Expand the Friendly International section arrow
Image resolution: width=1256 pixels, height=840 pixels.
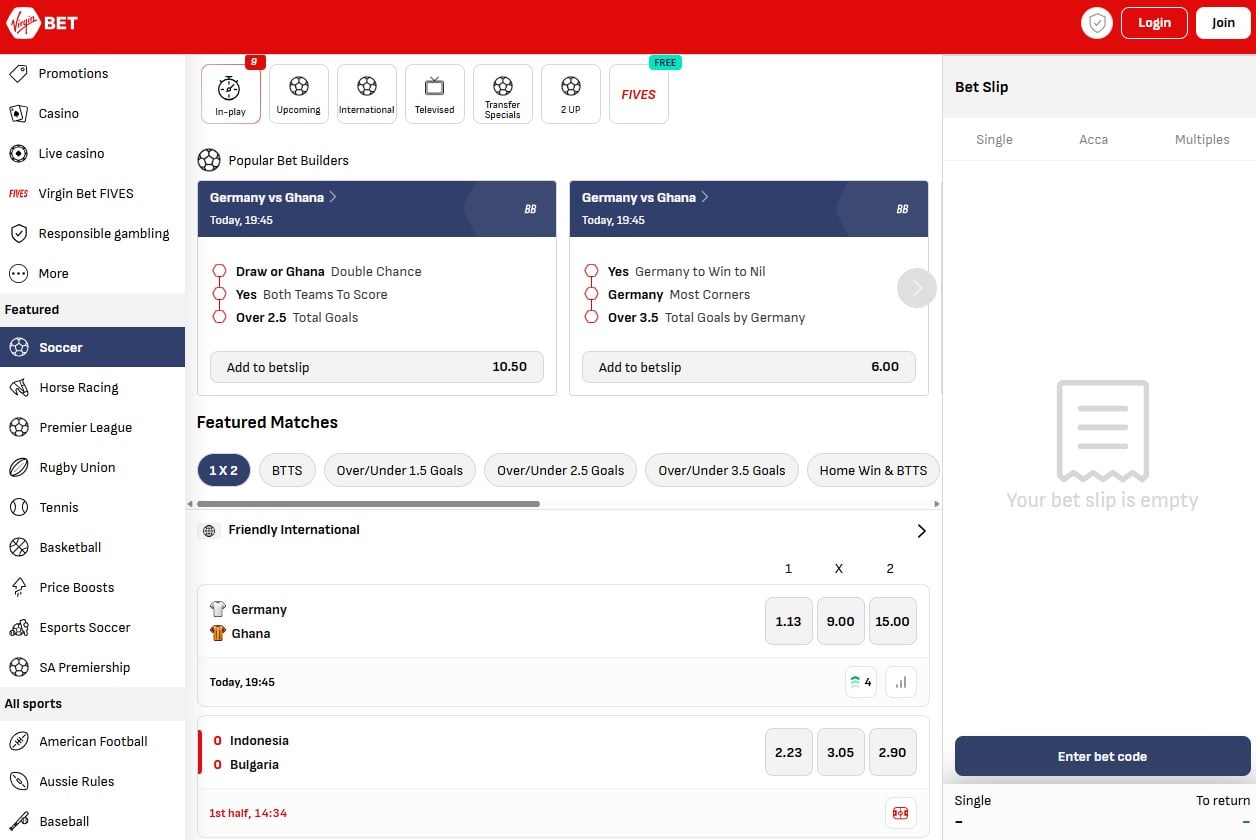(x=921, y=531)
